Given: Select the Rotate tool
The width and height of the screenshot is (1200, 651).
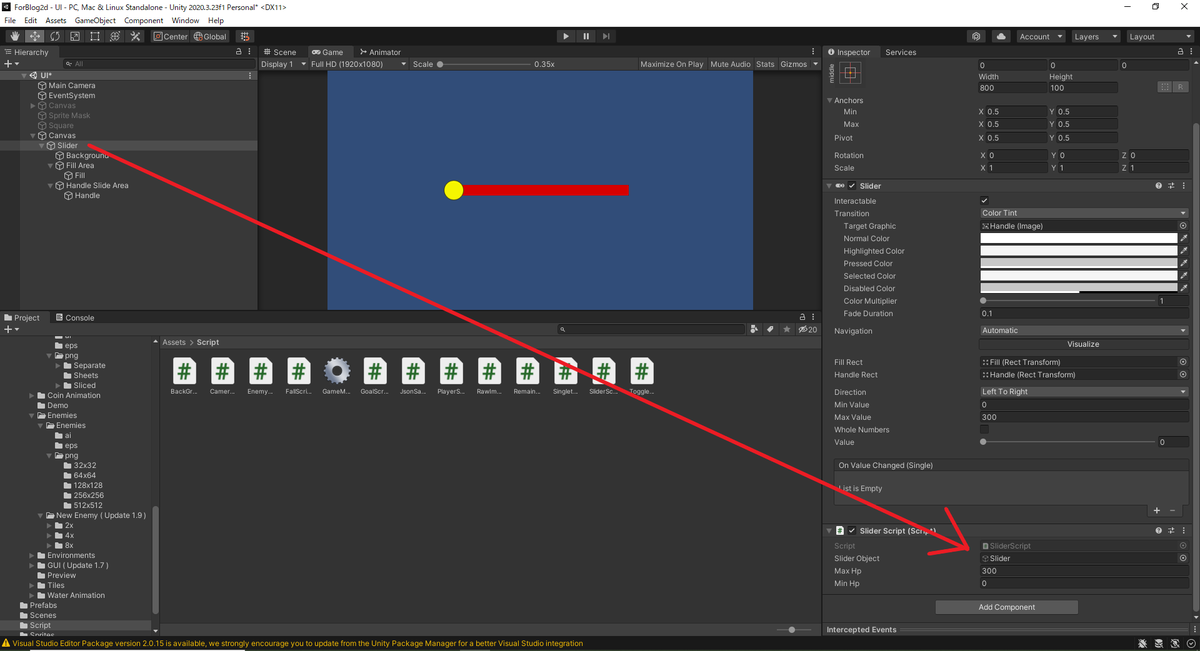Looking at the screenshot, I should (54, 36).
